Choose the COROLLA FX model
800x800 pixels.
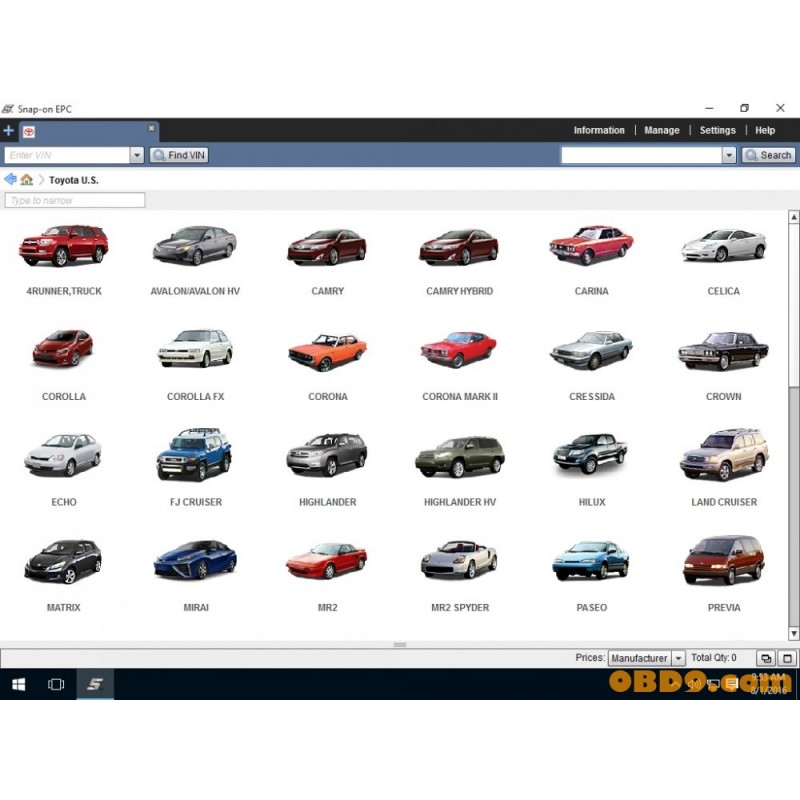coord(195,365)
